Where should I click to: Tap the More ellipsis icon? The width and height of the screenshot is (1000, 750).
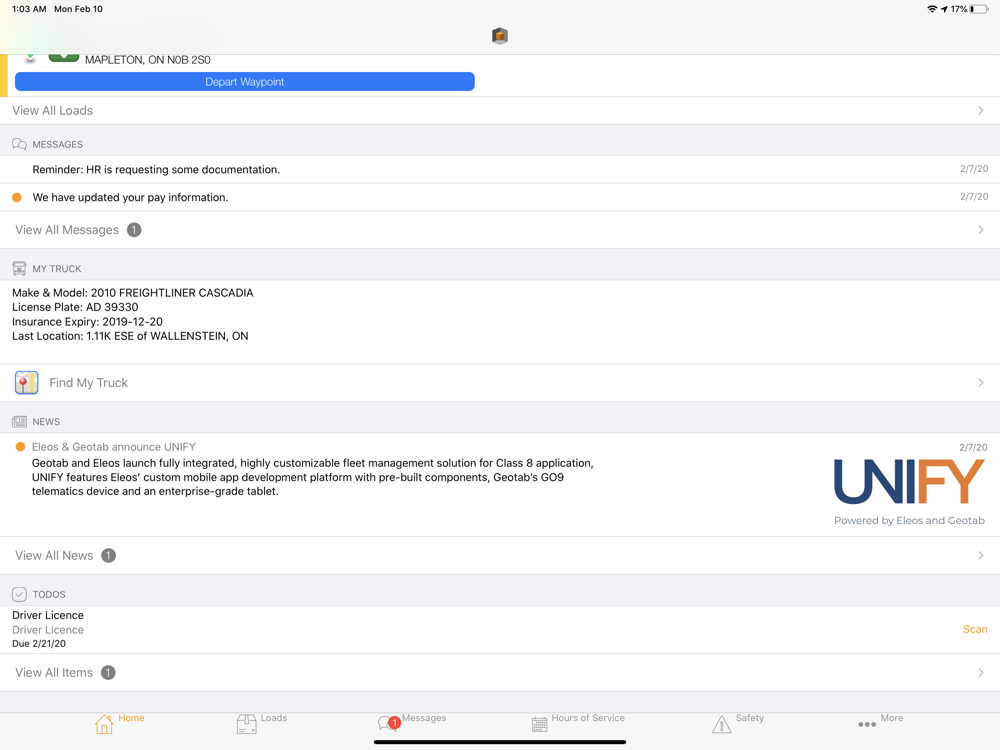[x=867, y=724]
